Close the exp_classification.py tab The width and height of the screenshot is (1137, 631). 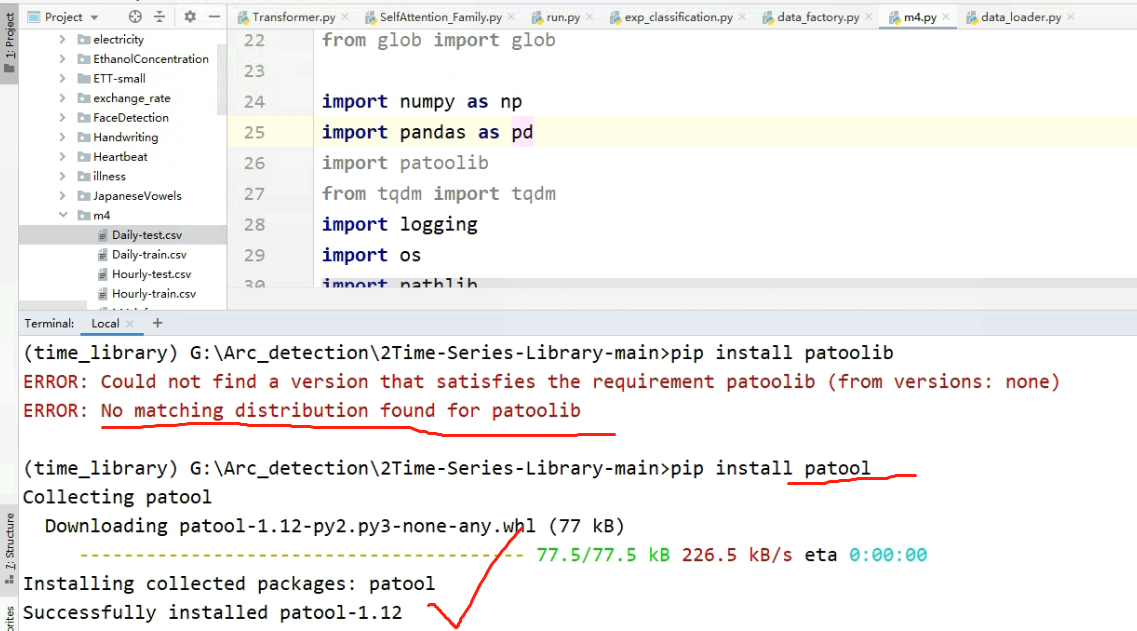(x=743, y=17)
